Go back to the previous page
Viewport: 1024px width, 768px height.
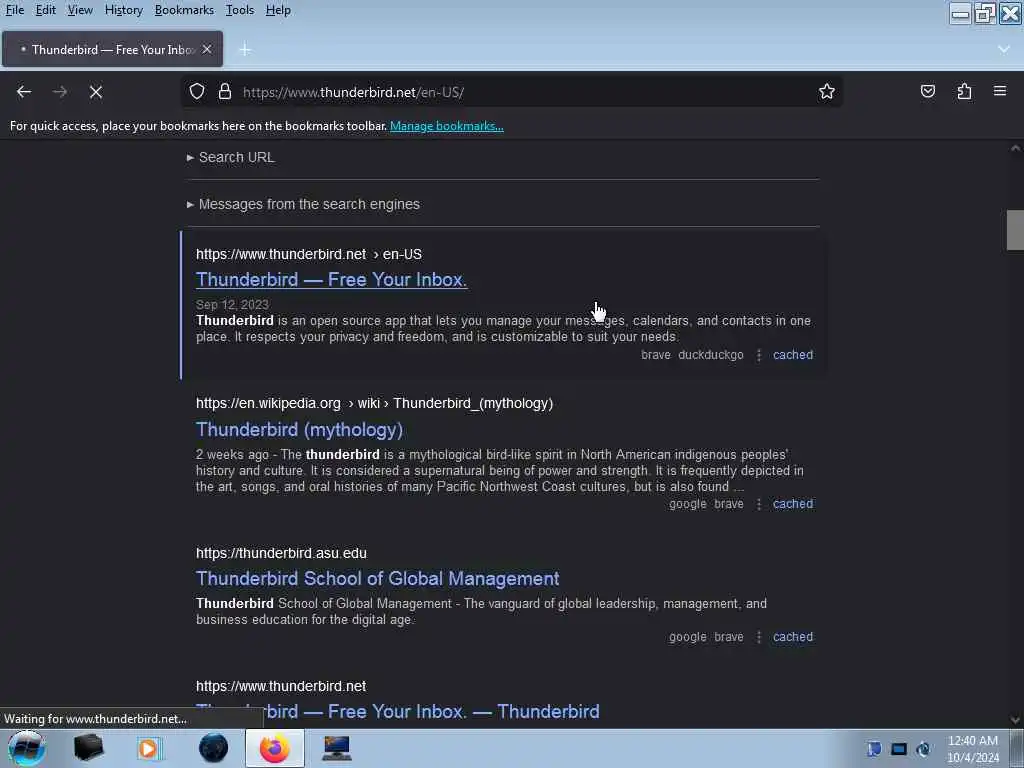click(x=24, y=92)
